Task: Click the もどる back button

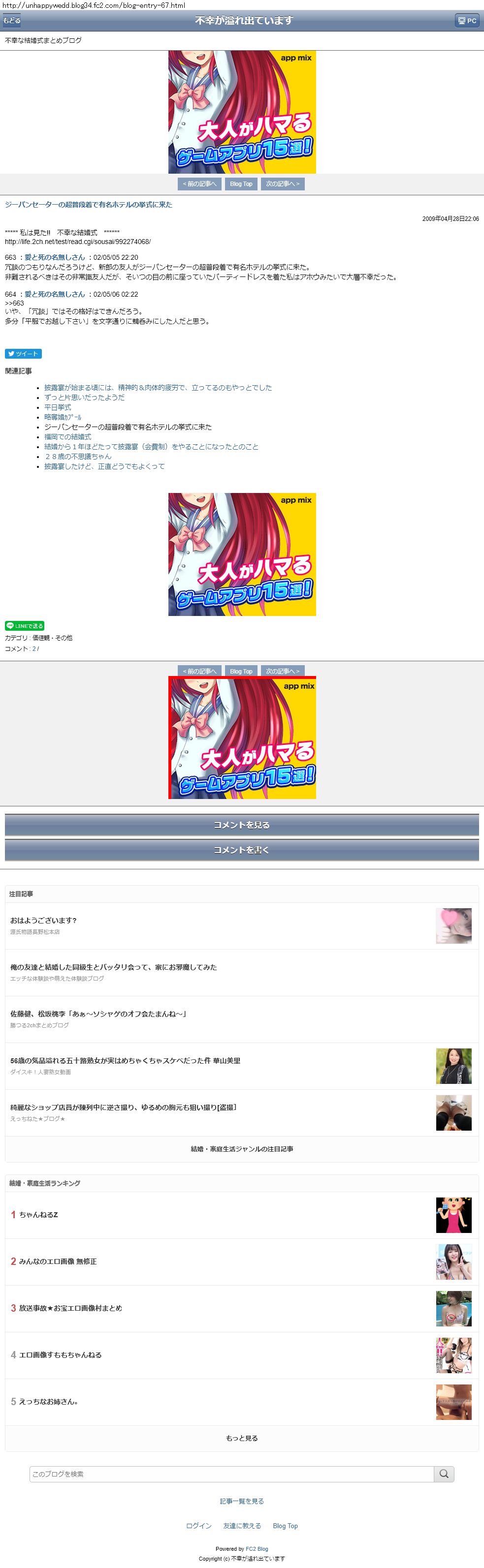Action: [11, 21]
